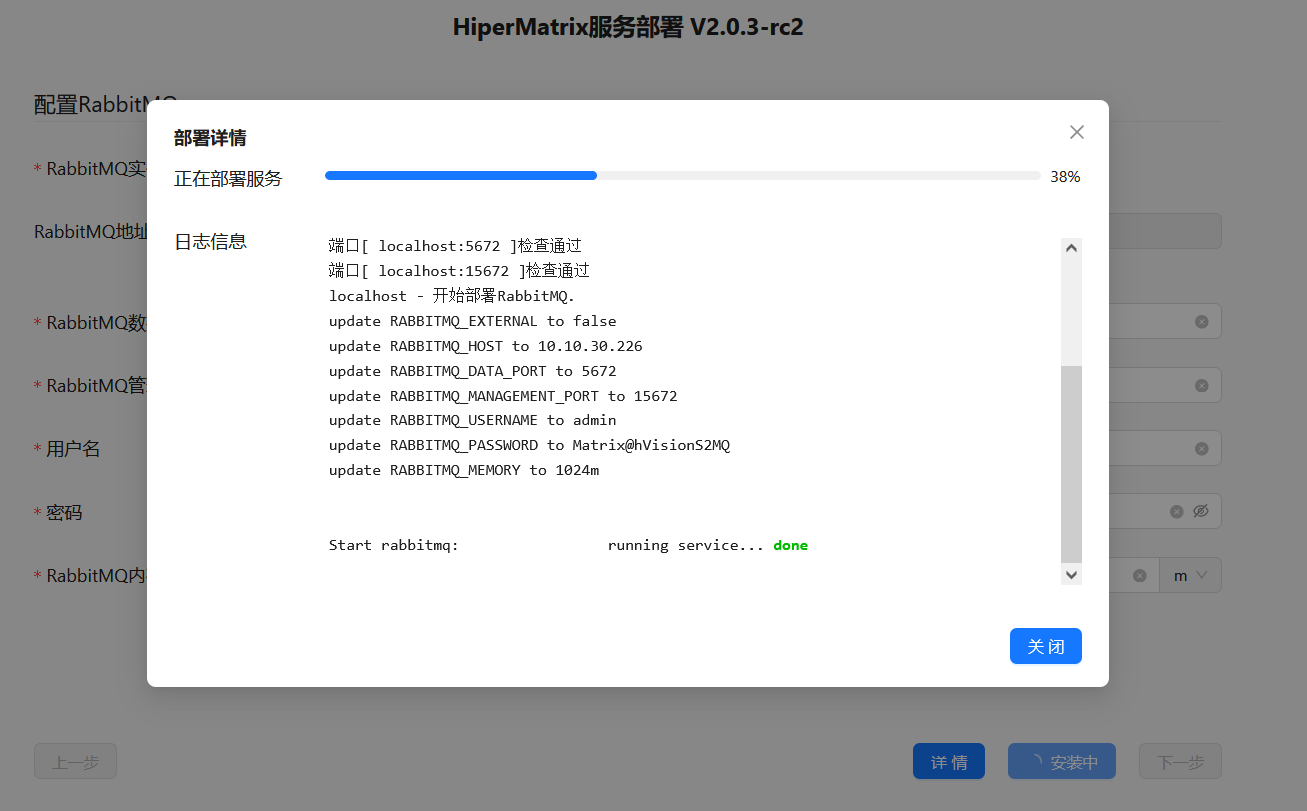Click the 用户名 field label
Viewport: 1307px width, 811px height.
pos(73,449)
